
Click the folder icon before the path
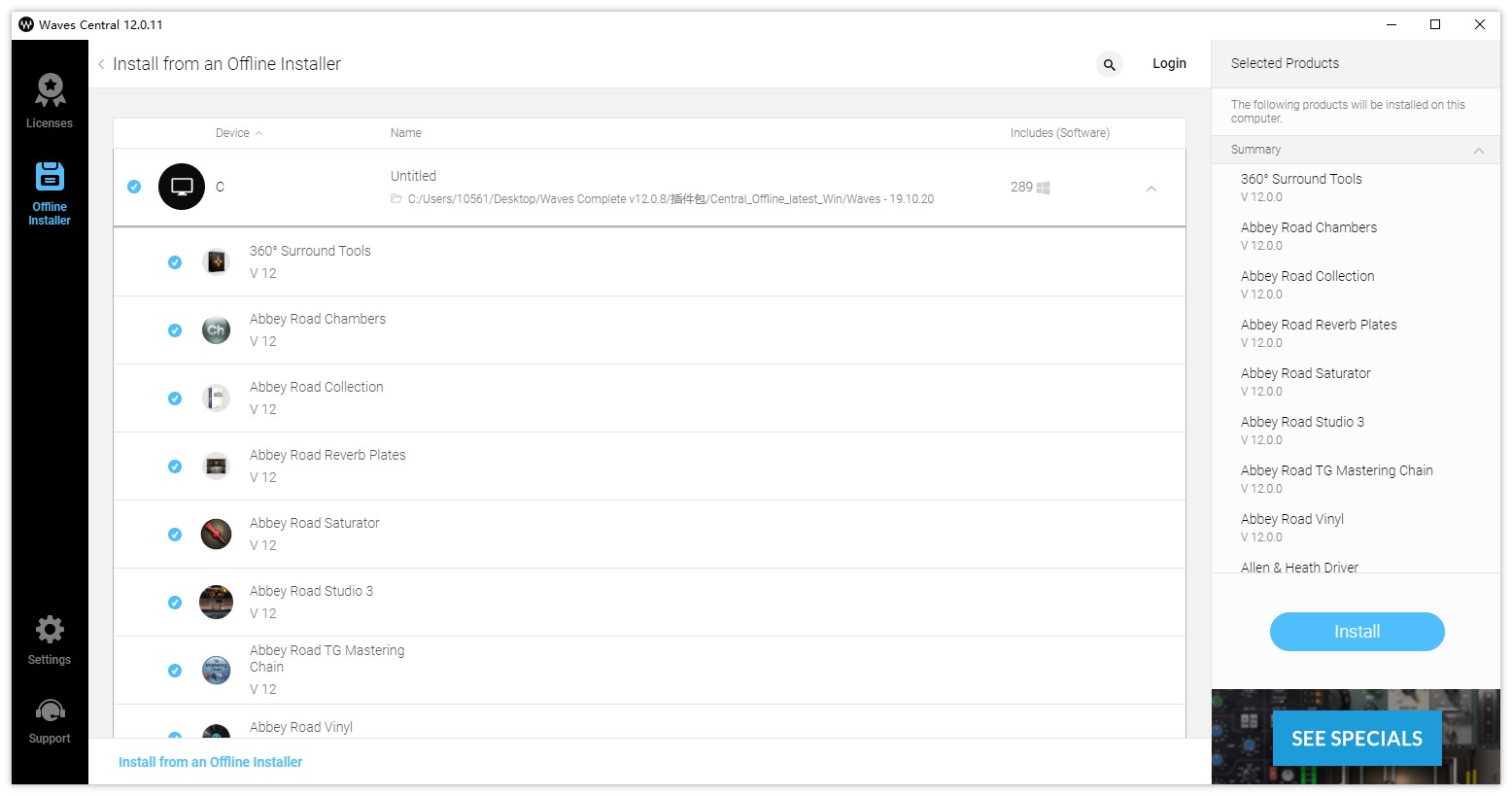(x=396, y=198)
